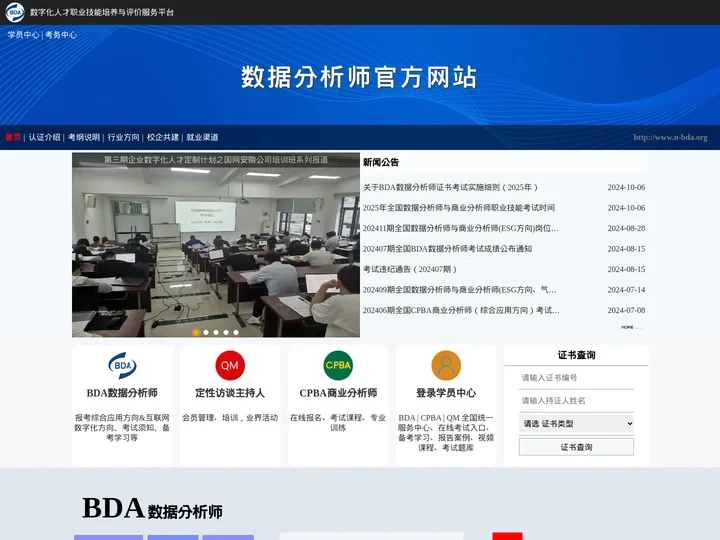Click the red QM circle icon
This screenshot has height=540, width=720.
[x=230, y=366]
